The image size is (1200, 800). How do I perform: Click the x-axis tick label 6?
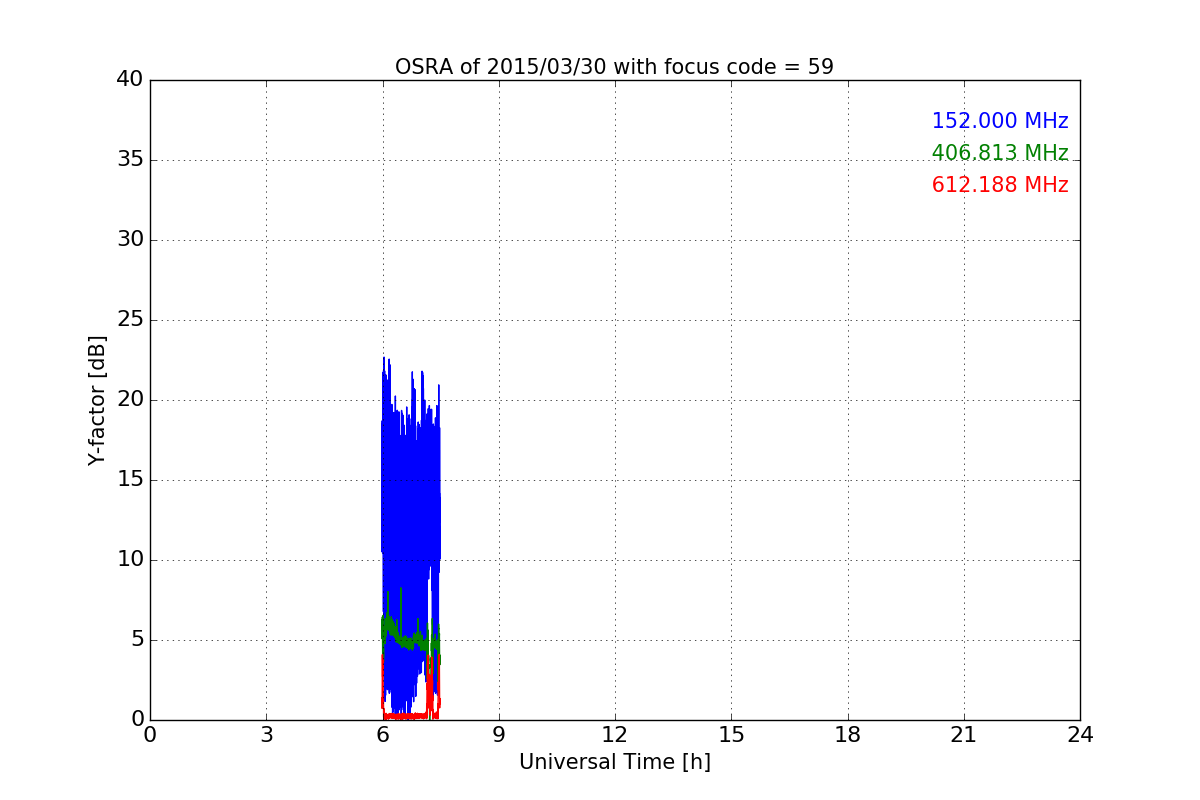pyautogui.click(x=382, y=735)
